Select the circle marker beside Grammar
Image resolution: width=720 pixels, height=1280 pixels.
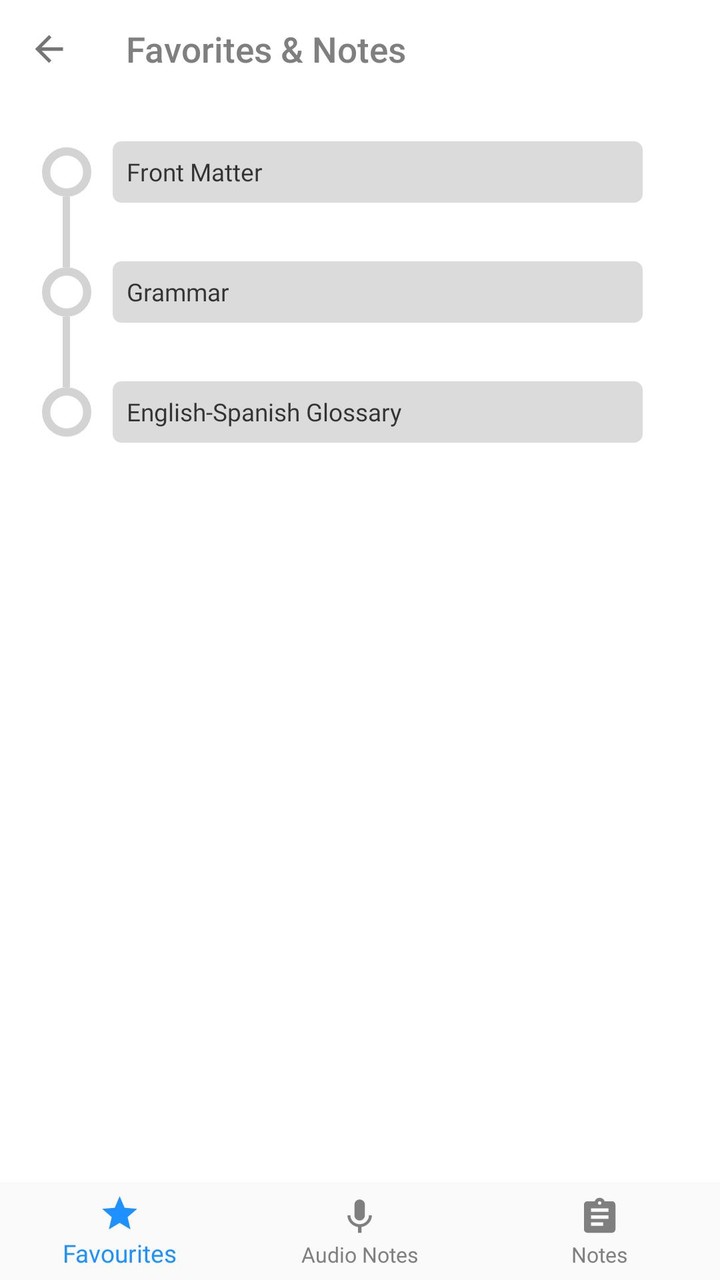pyautogui.click(x=66, y=292)
